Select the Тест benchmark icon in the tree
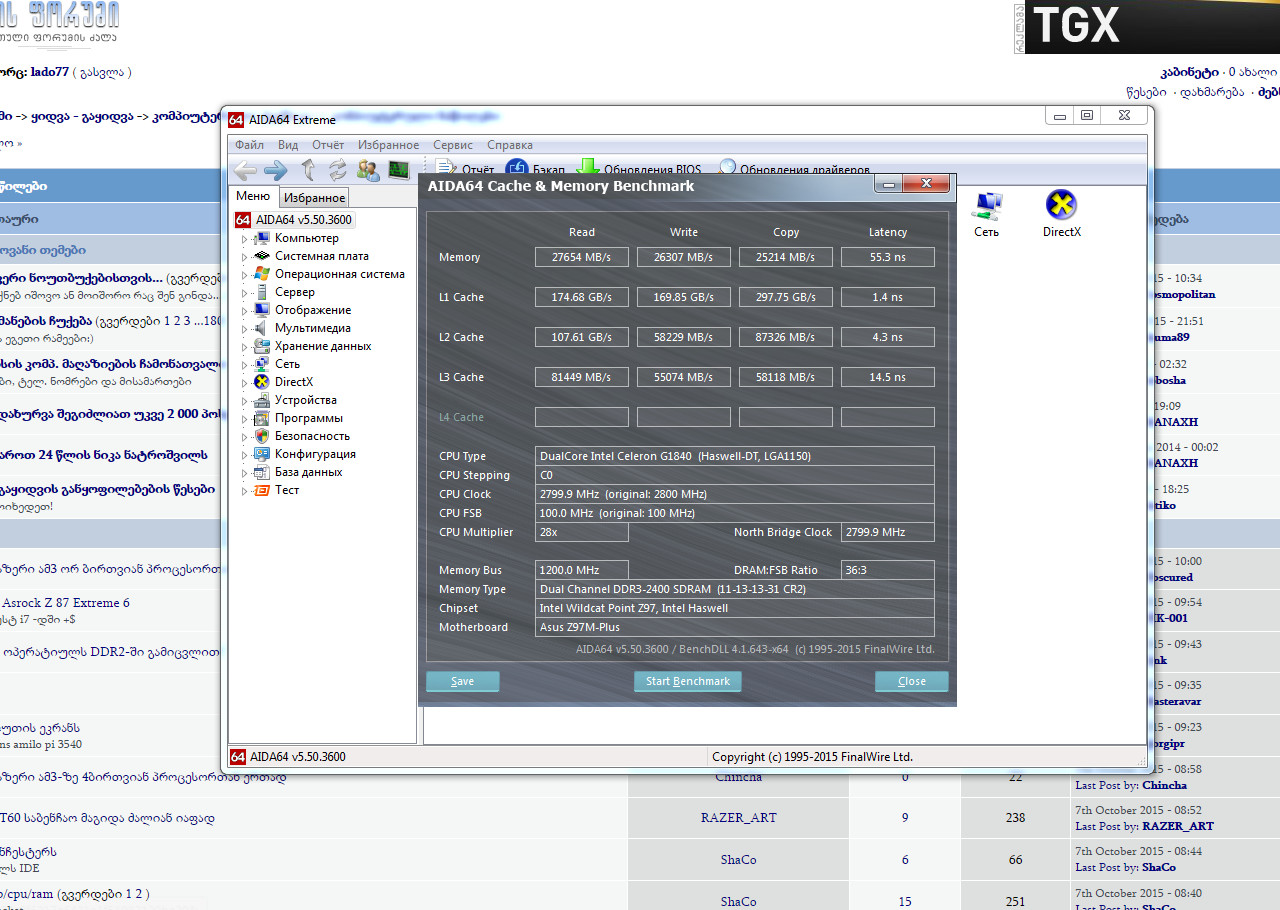Viewport: 1280px width, 910px height. [x=263, y=490]
